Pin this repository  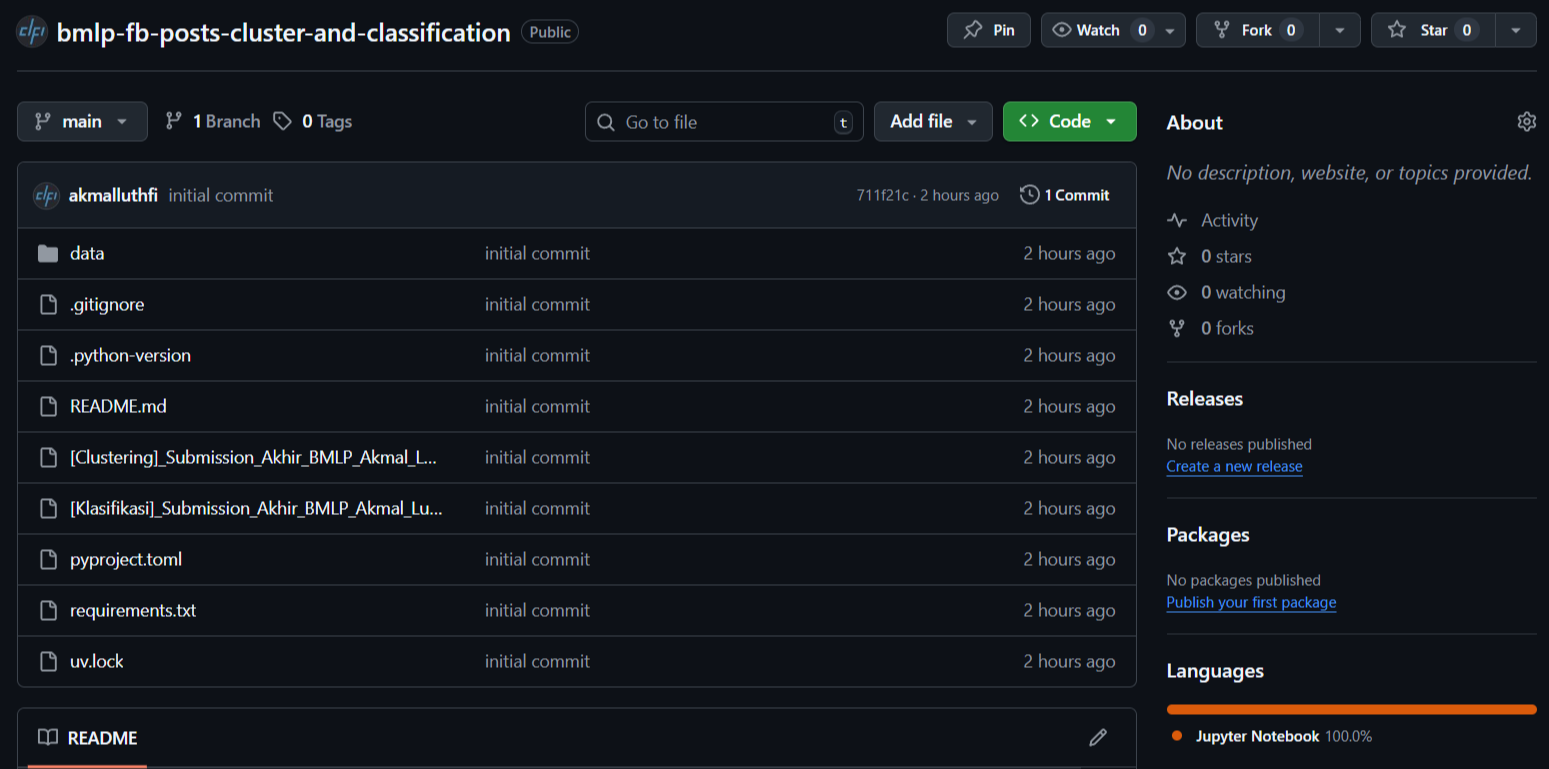988,29
